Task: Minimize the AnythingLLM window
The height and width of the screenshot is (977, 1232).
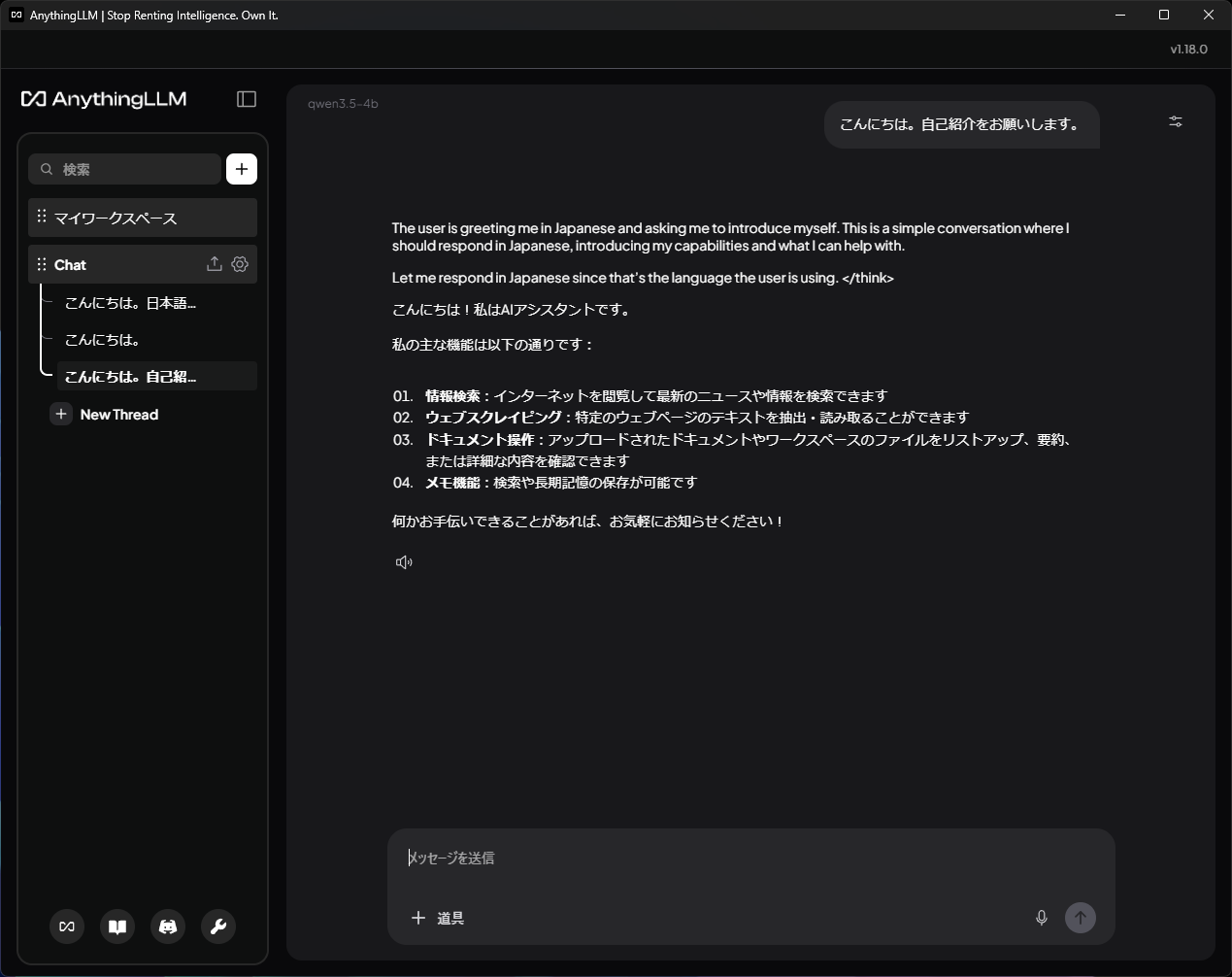Action: (x=1120, y=15)
